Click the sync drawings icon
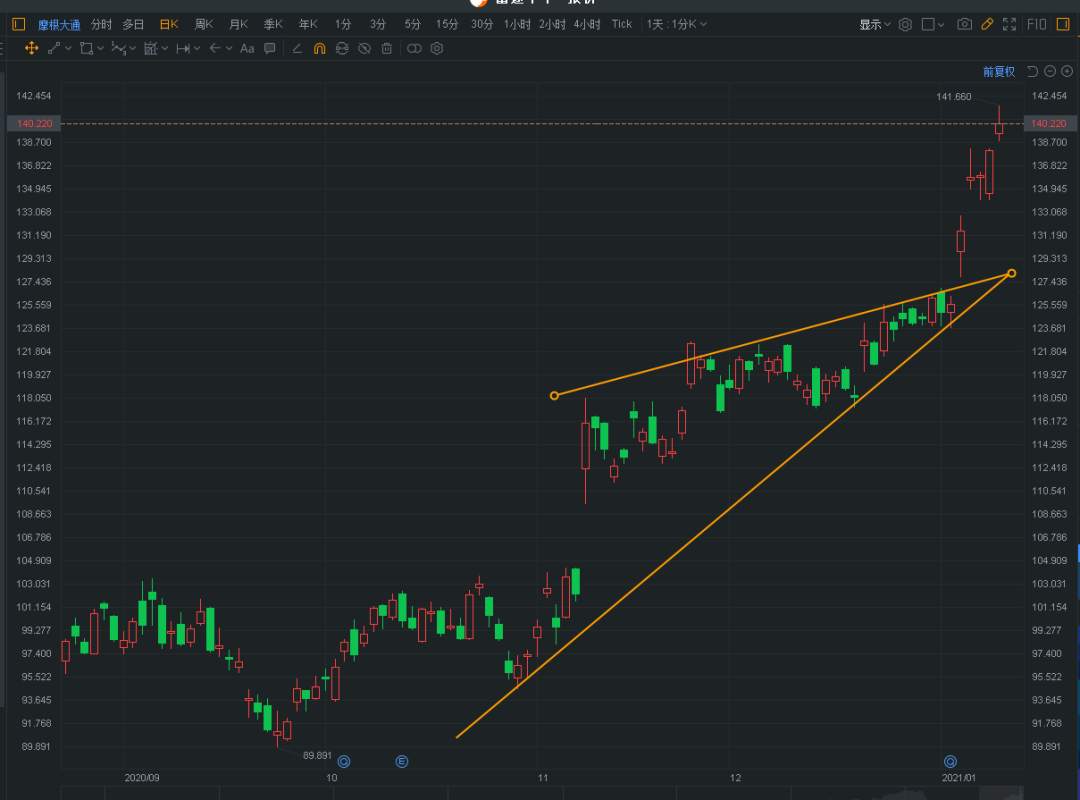1080x800 pixels. [x=342, y=48]
